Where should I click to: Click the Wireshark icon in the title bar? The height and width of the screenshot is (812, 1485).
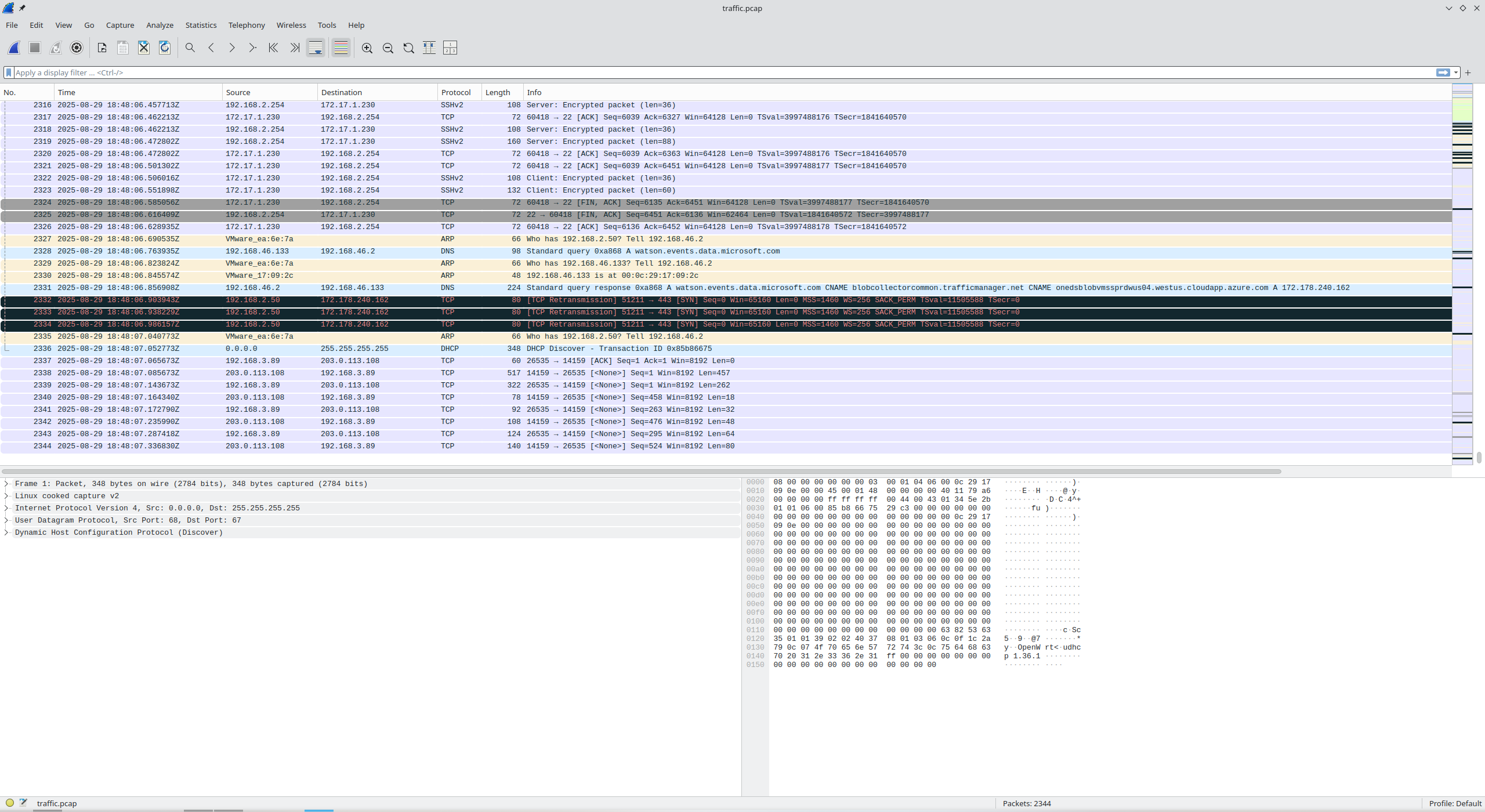click(x=8, y=8)
